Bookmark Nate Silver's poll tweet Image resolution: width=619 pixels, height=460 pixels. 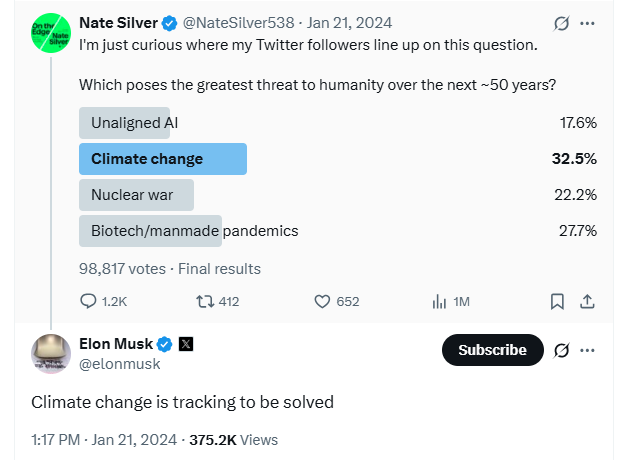pos(558,301)
